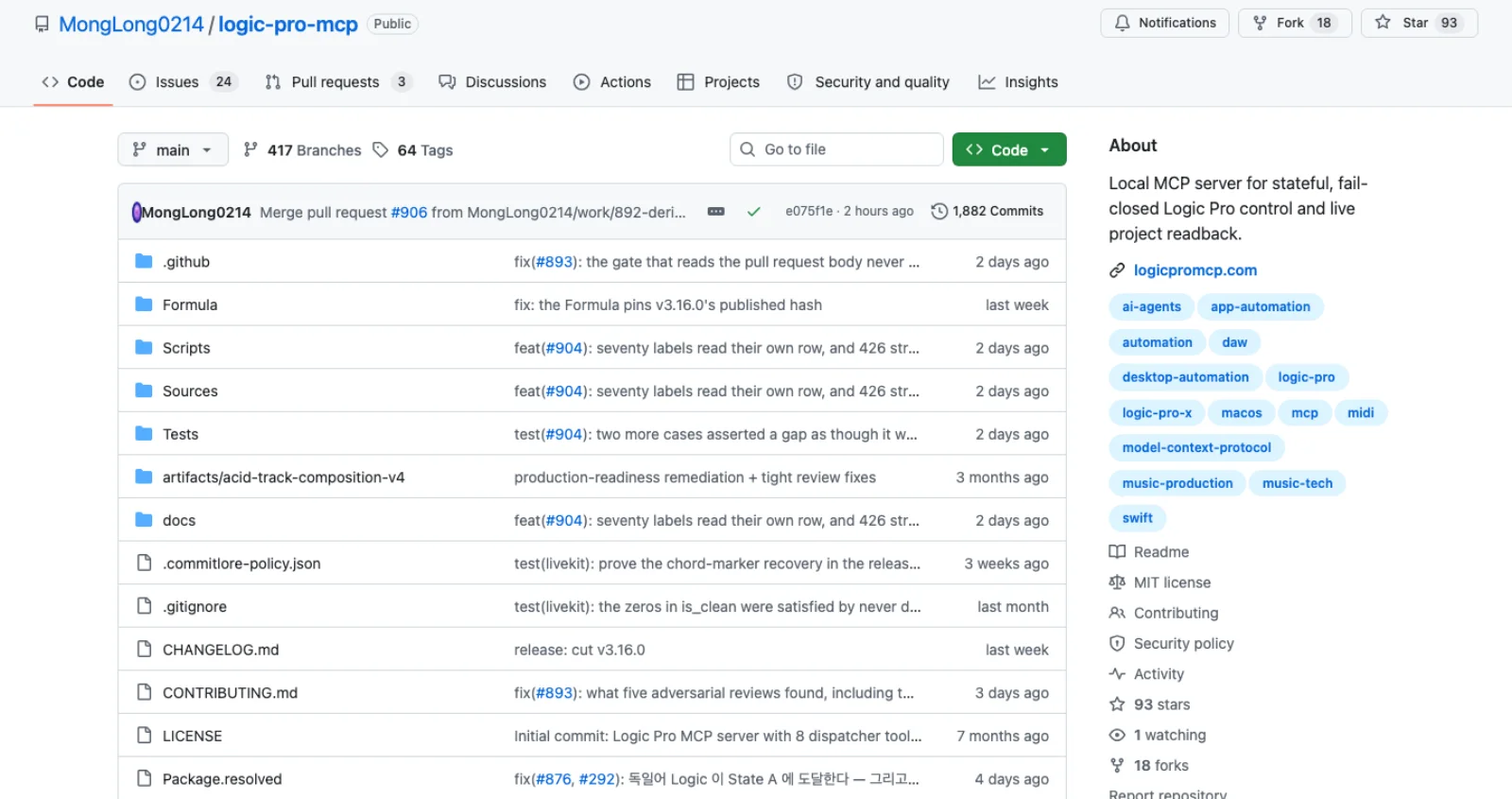Image resolution: width=1512 pixels, height=799 pixels.
Task: Open the Pull requests tab
Action: pyautogui.click(x=338, y=82)
